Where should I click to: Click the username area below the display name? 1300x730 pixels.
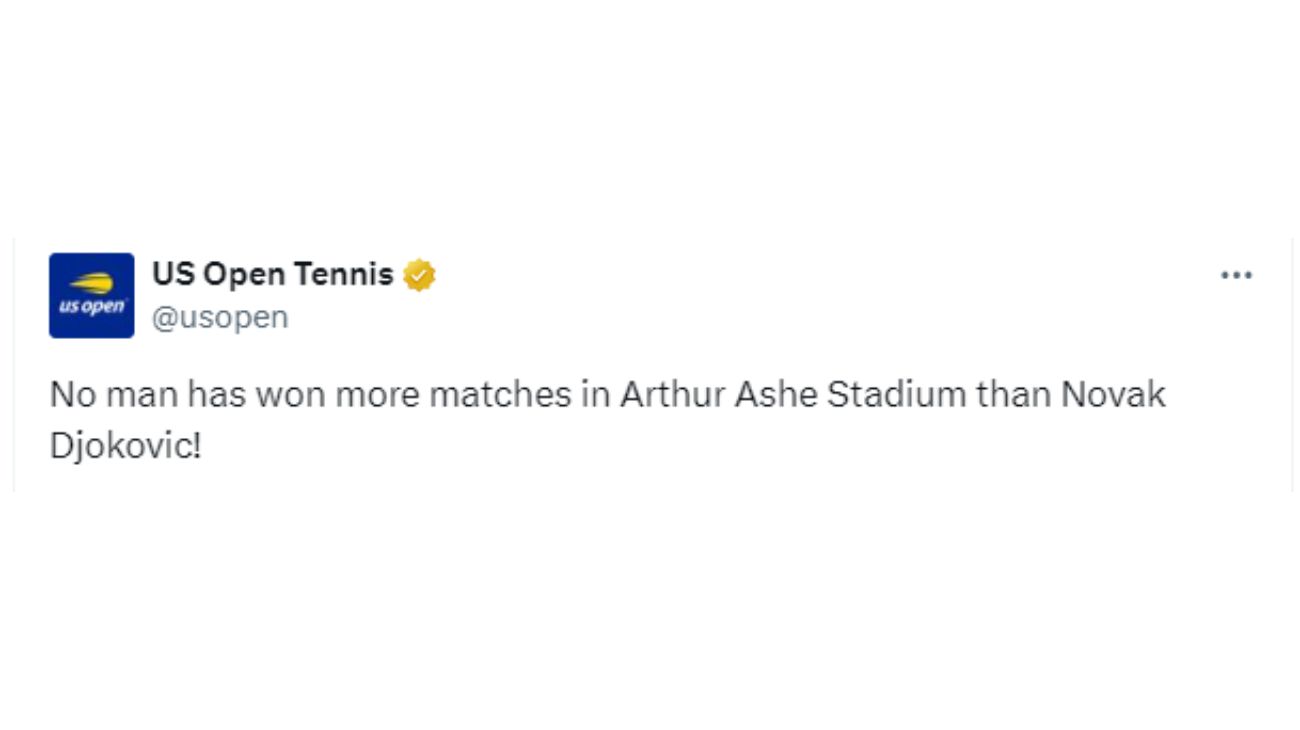tap(221, 317)
